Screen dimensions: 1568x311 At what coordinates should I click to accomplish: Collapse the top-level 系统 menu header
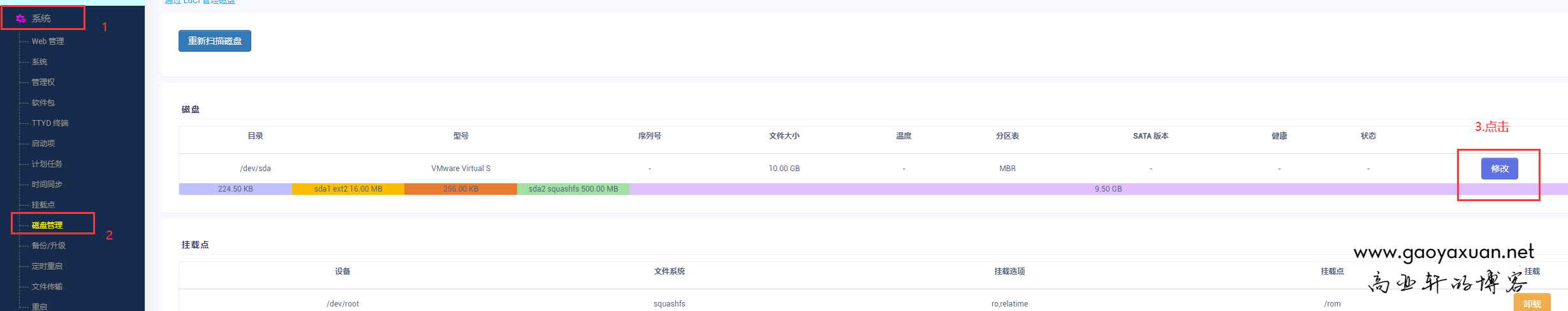[41, 19]
